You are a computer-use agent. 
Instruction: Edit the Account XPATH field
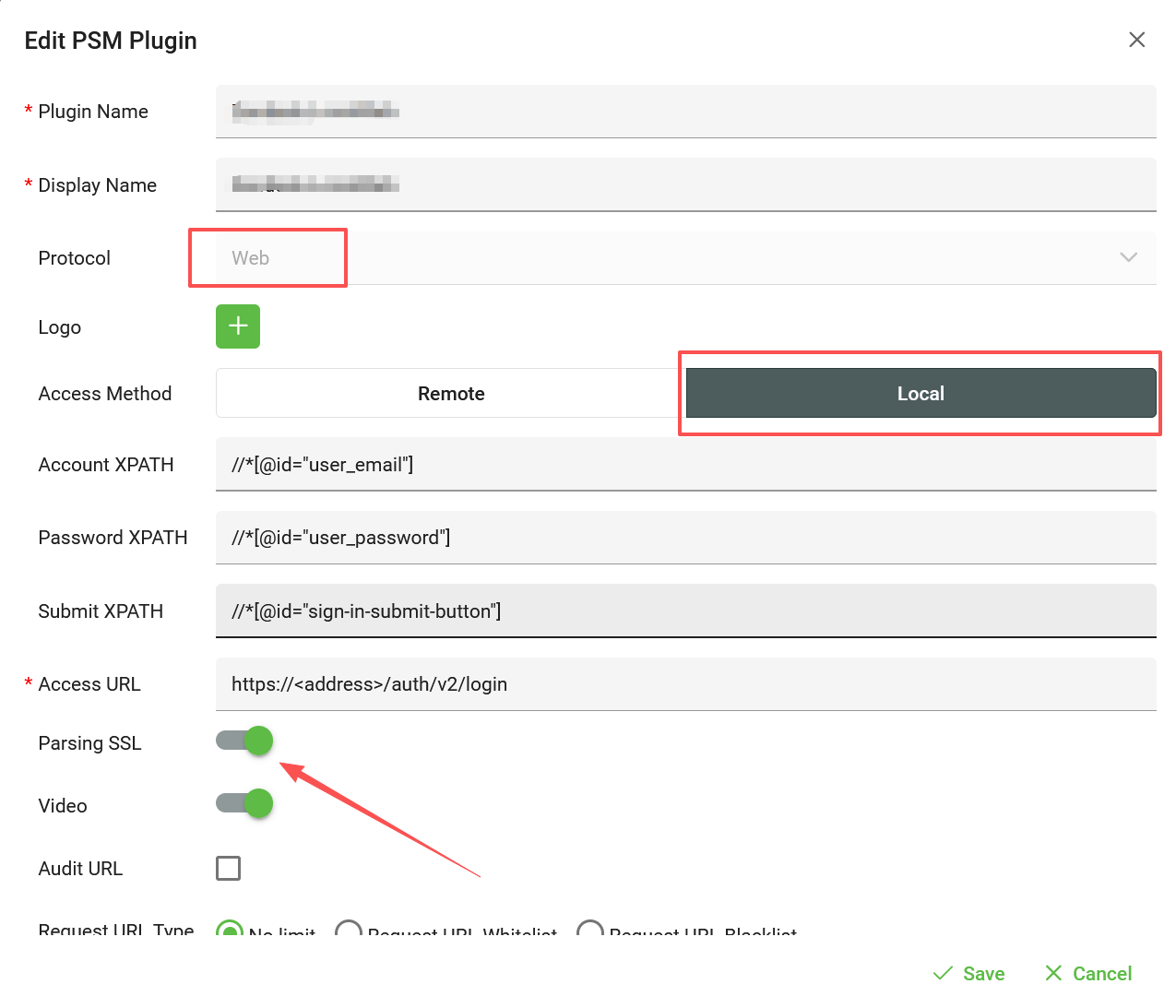pos(685,465)
